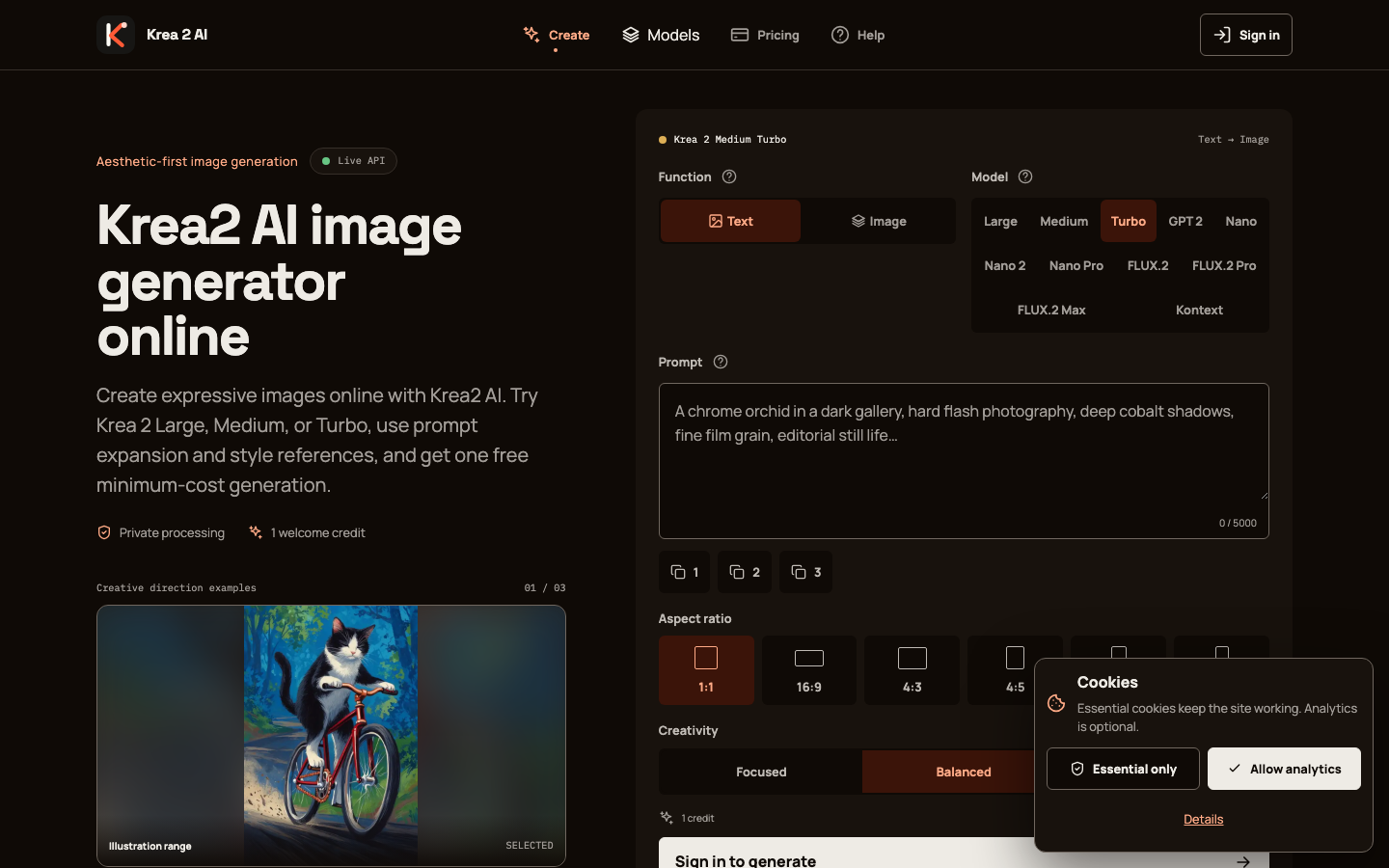Set creativity to Balanced
Image resolution: width=1389 pixels, height=868 pixels.
coord(964,772)
